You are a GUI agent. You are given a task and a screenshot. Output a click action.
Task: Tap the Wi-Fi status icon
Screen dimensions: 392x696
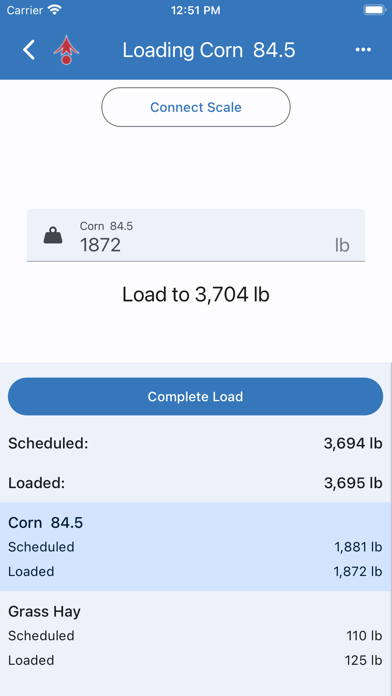55,10
